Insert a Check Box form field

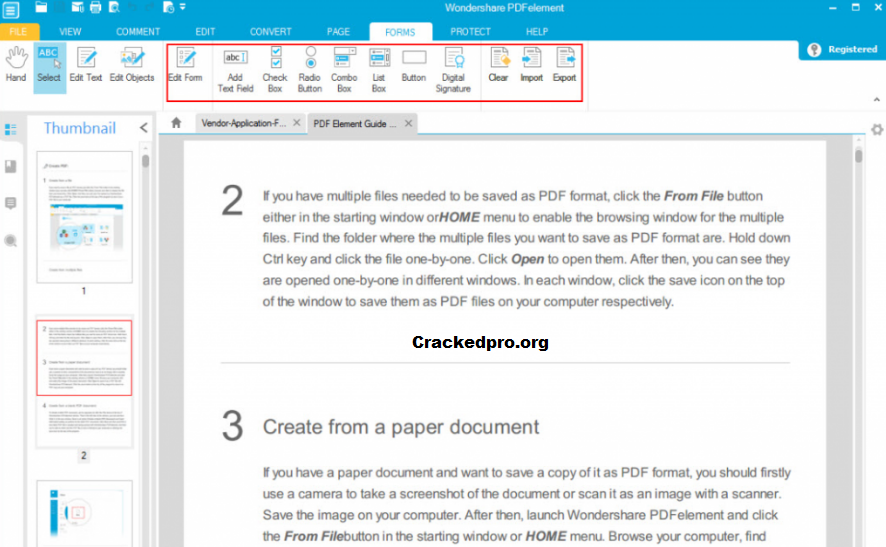coord(275,71)
